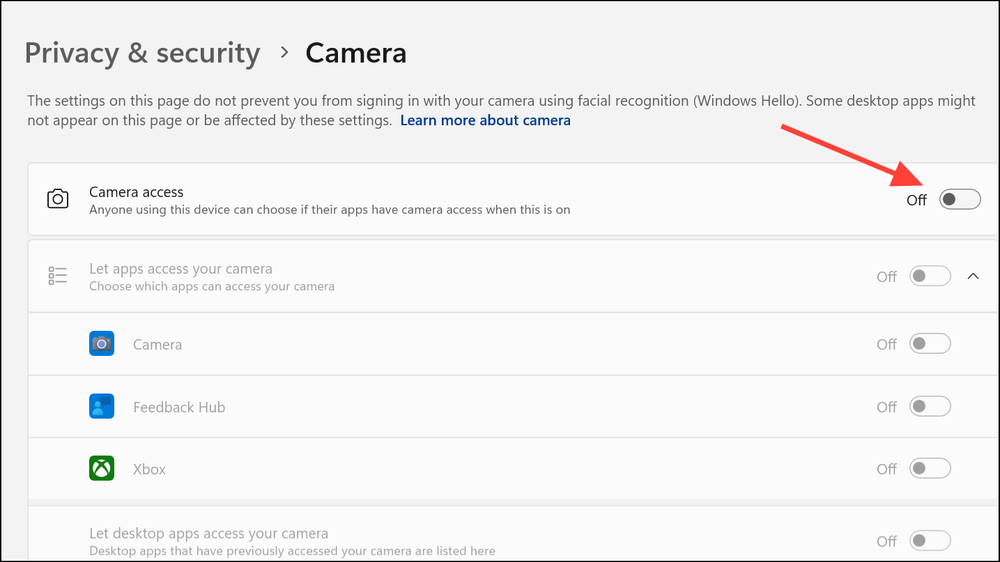Click the Camera app icon
This screenshot has height=562, width=1000.
tap(101, 344)
